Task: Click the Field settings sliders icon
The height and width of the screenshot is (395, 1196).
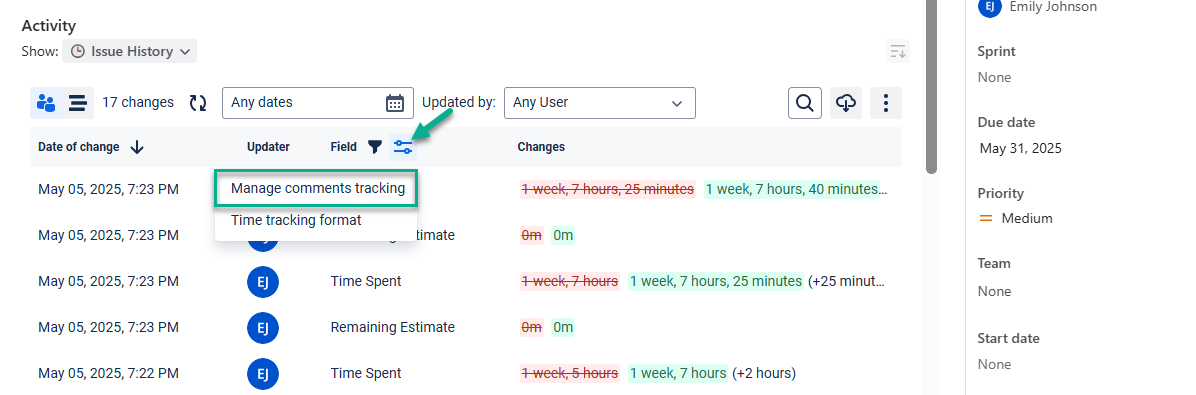Action: click(x=403, y=147)
